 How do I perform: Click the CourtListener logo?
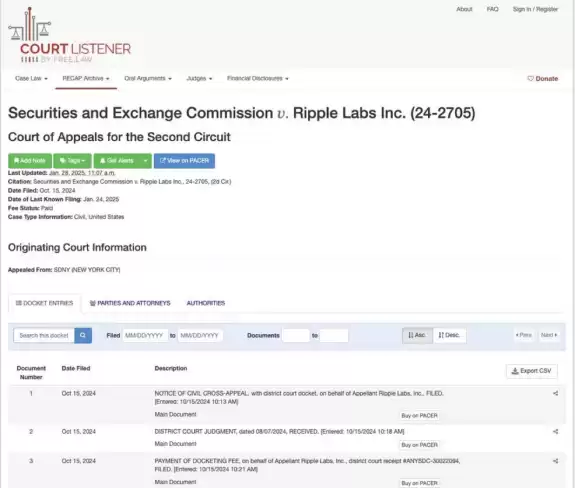(x=69, y=35)
